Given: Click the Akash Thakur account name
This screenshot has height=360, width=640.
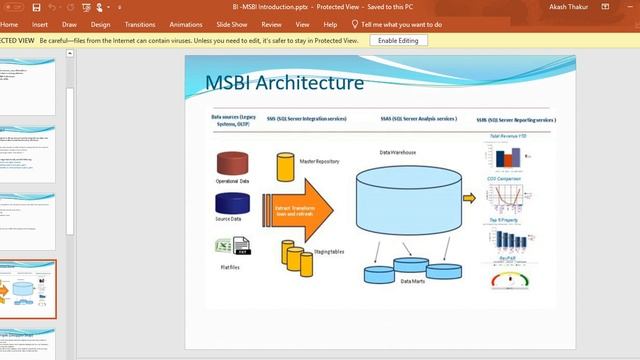Looking at the screenshot, I should click(569, 7).
